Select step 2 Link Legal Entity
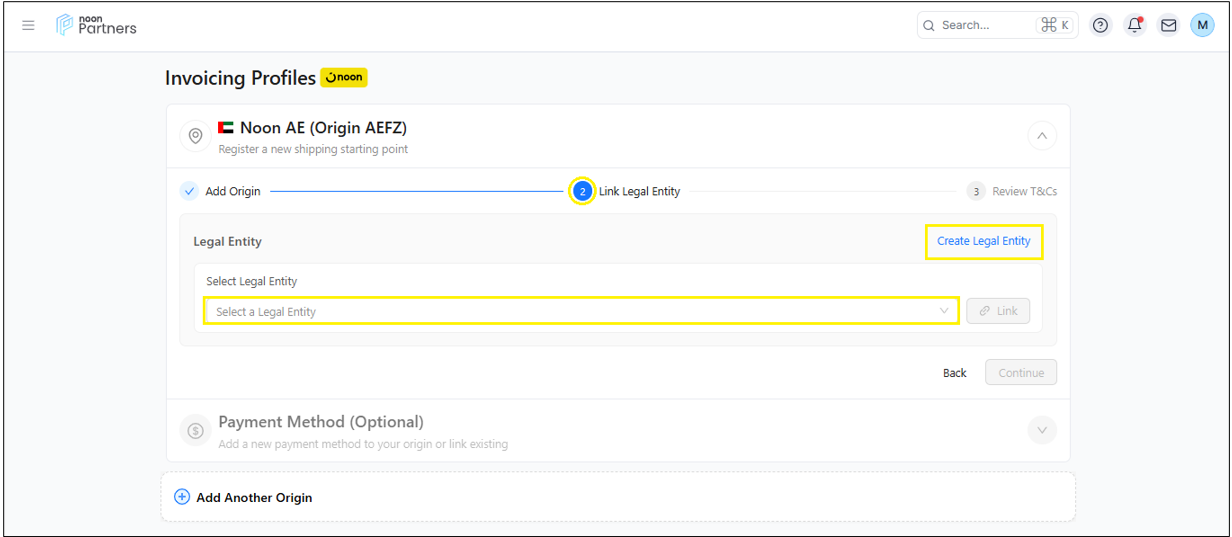This screenshot has height=537, width=1232. pyautogui.click(x=583, y=191)
